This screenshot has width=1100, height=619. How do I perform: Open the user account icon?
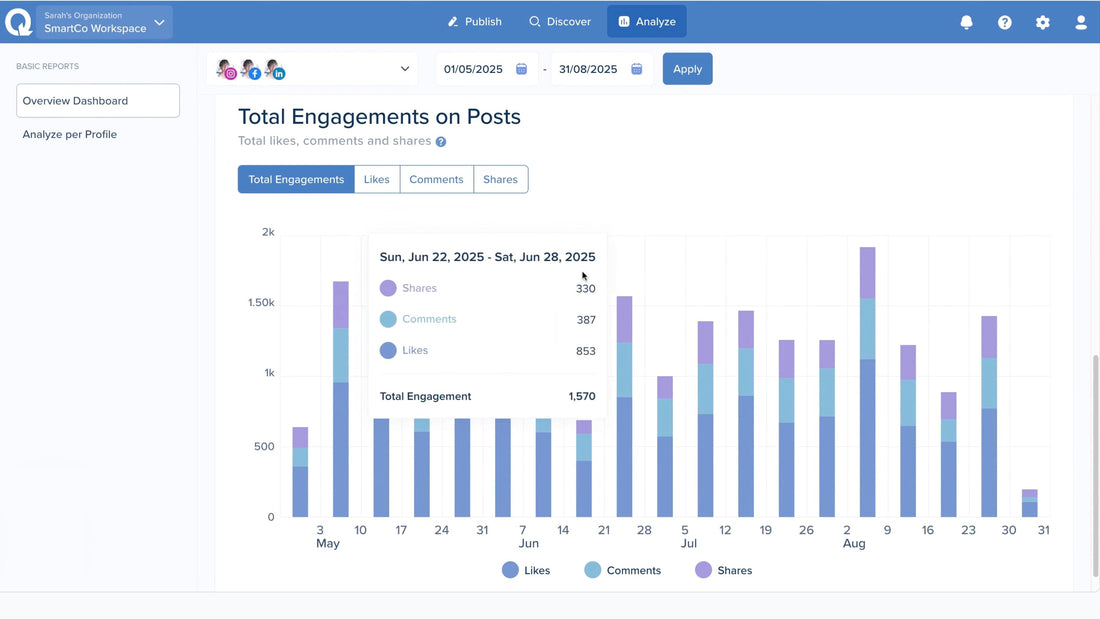click(x=1081, y=22)
